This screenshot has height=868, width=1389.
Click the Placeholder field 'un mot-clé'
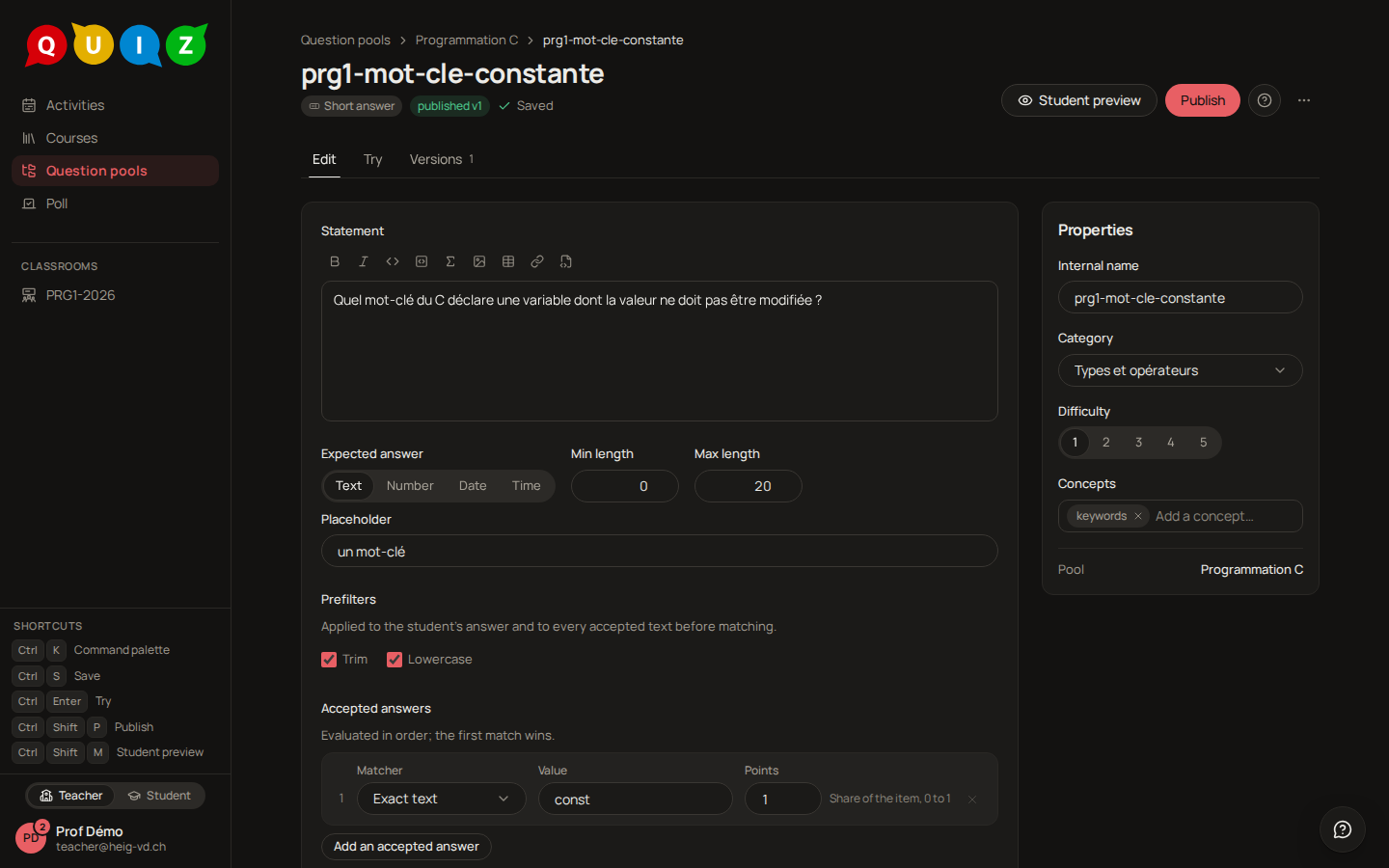tap(660, 551)
